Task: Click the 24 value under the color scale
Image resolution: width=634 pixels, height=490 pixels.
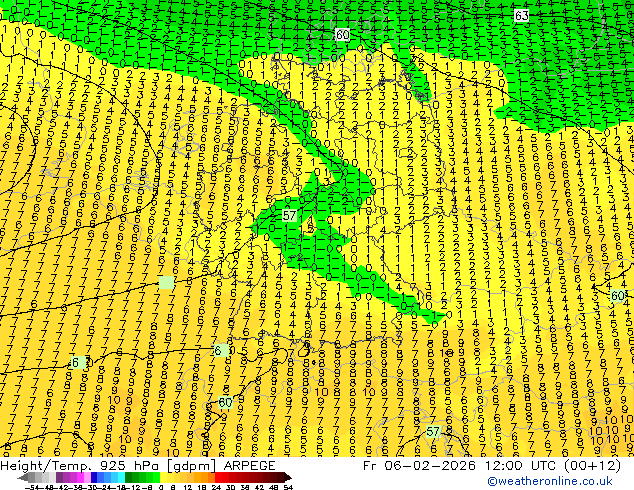Action: pos(216,487)
